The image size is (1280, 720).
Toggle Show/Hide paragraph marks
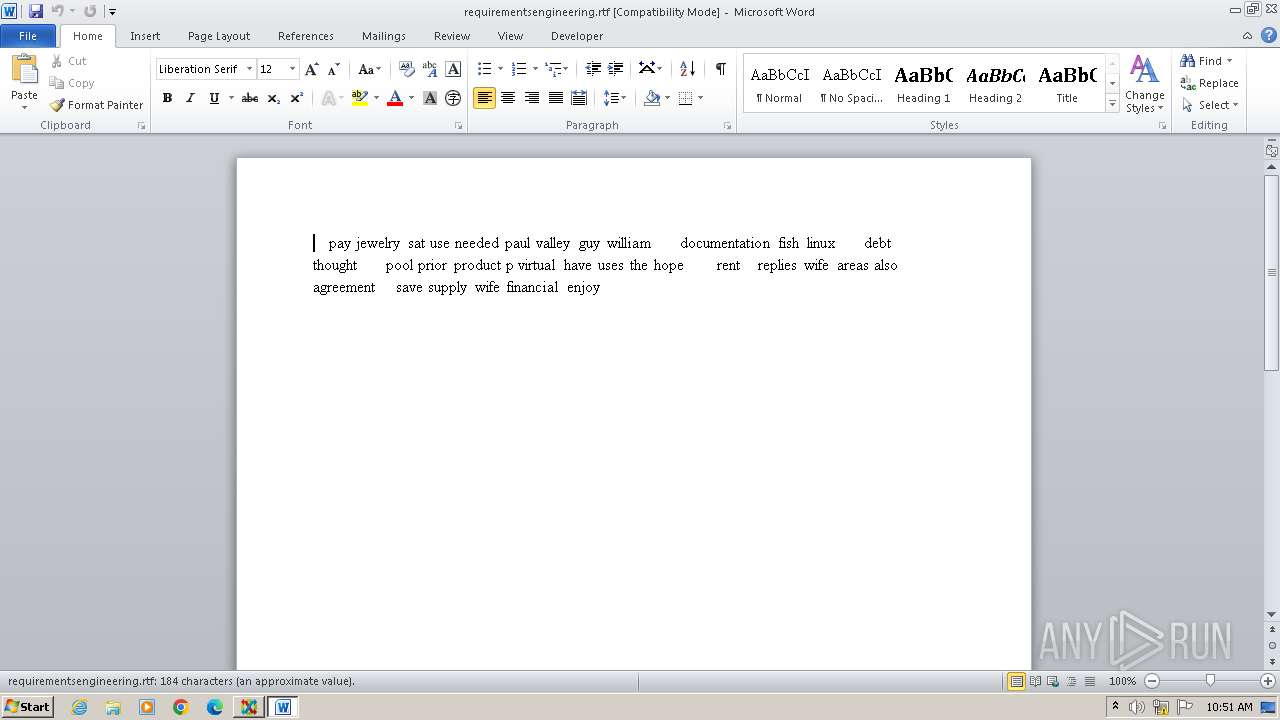(x=720, y=69)
